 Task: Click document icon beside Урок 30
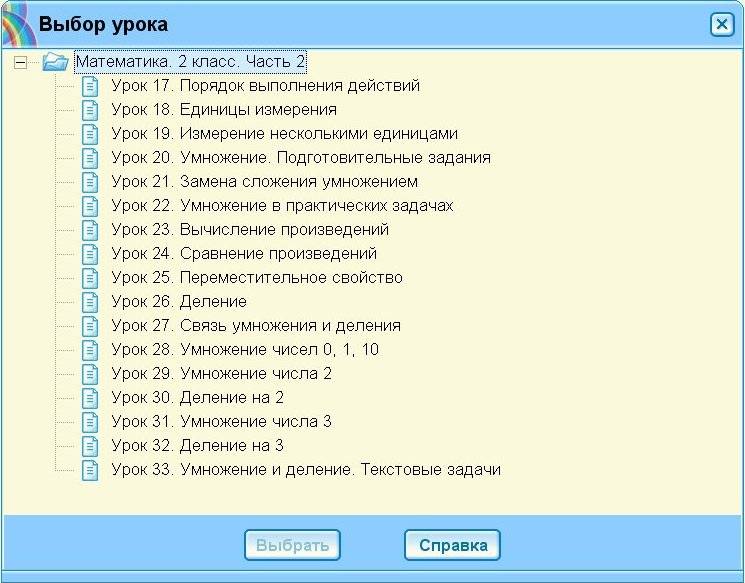tap(90, 398)
